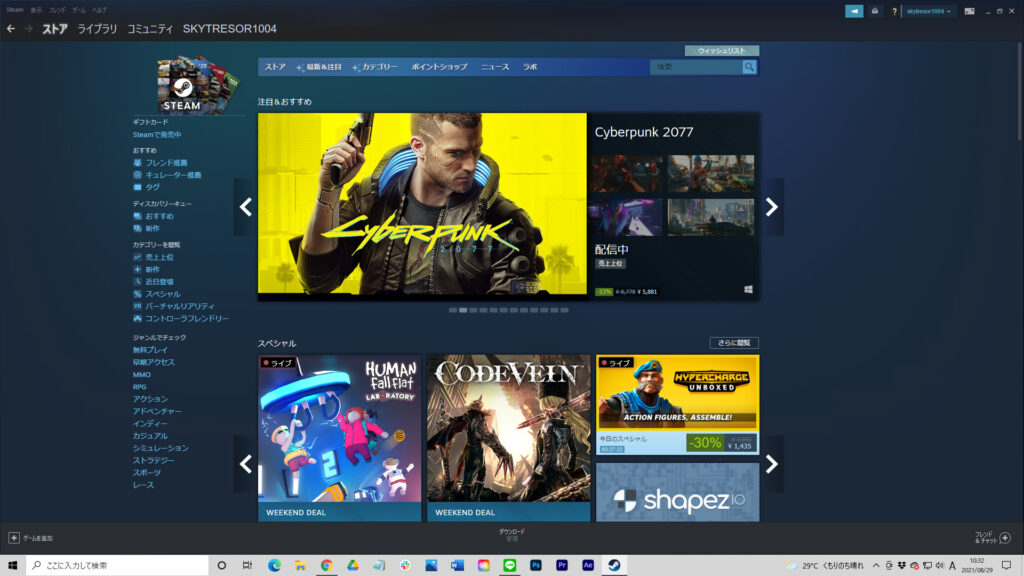Open the announcements megaphone icon
1024x576 pixels.
click(854, 11)
